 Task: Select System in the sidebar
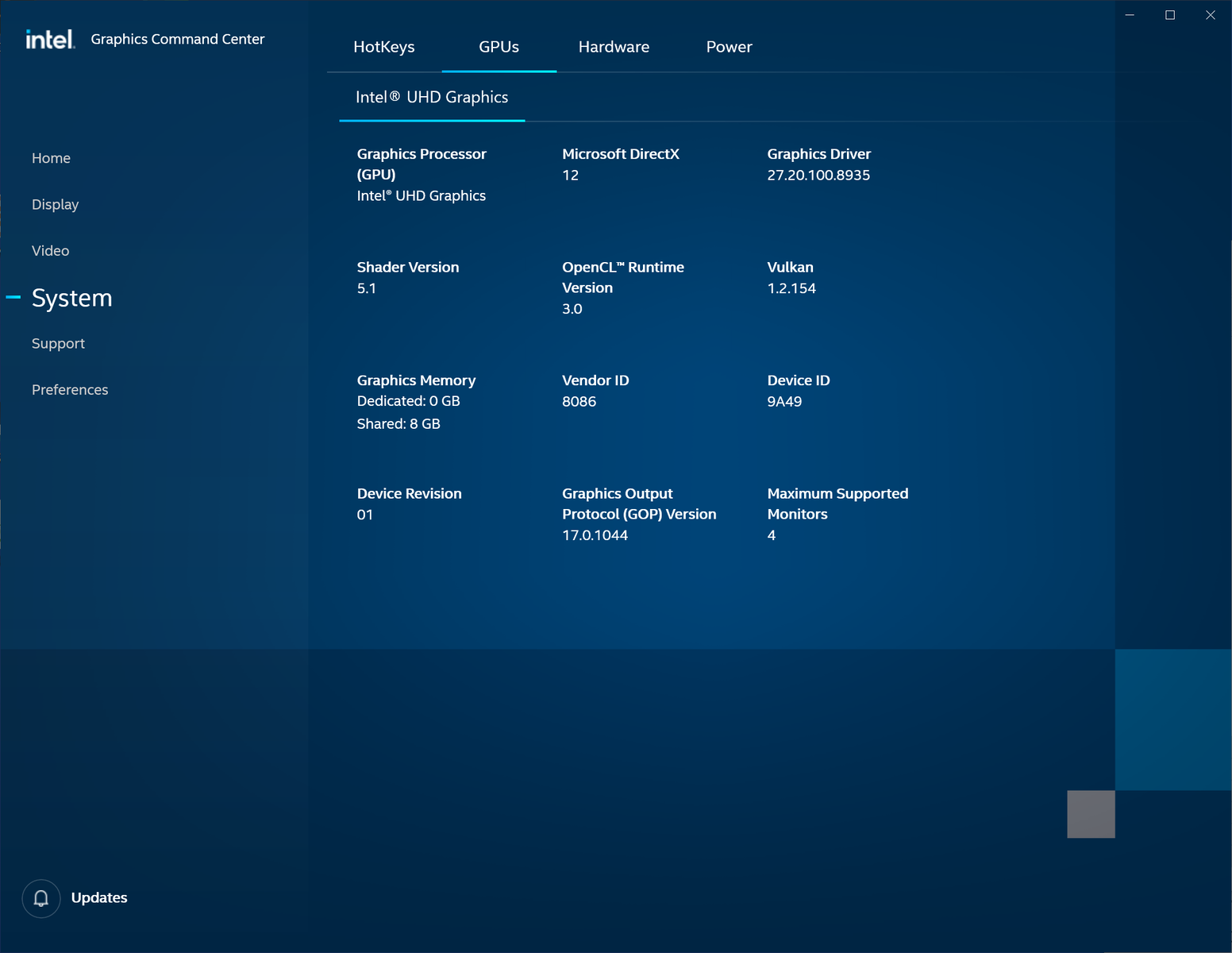tap(72, 297)
